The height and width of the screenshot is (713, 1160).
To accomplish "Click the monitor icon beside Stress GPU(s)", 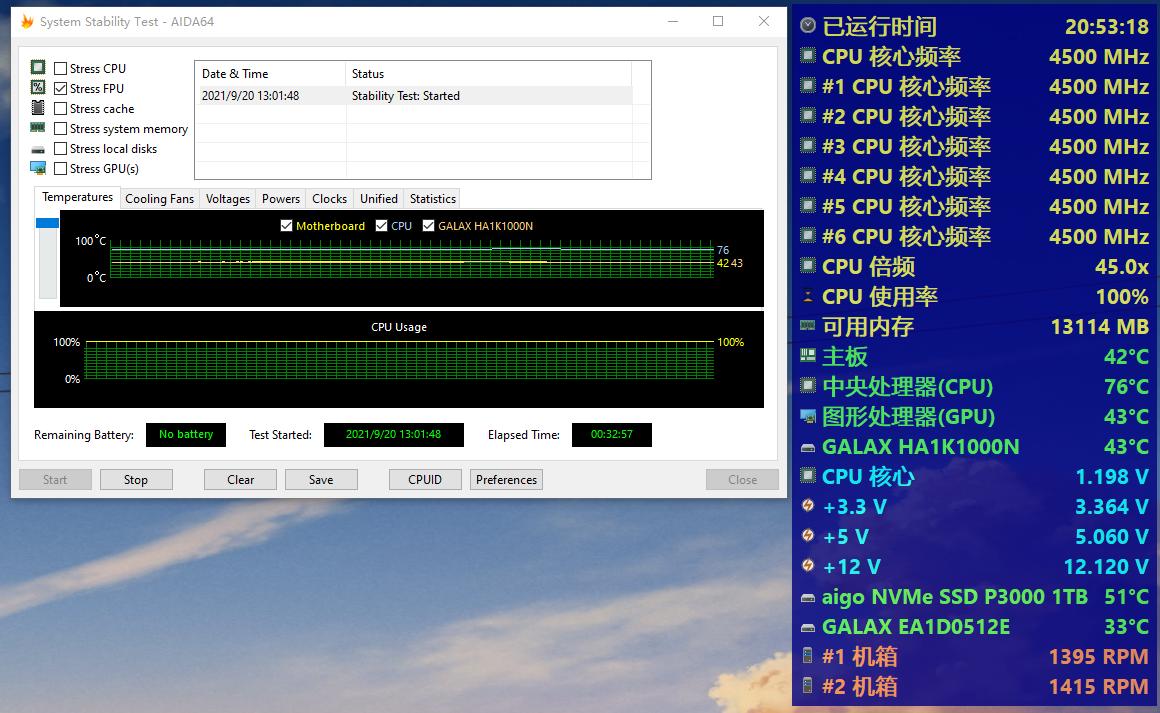I will tap(38, 168).
